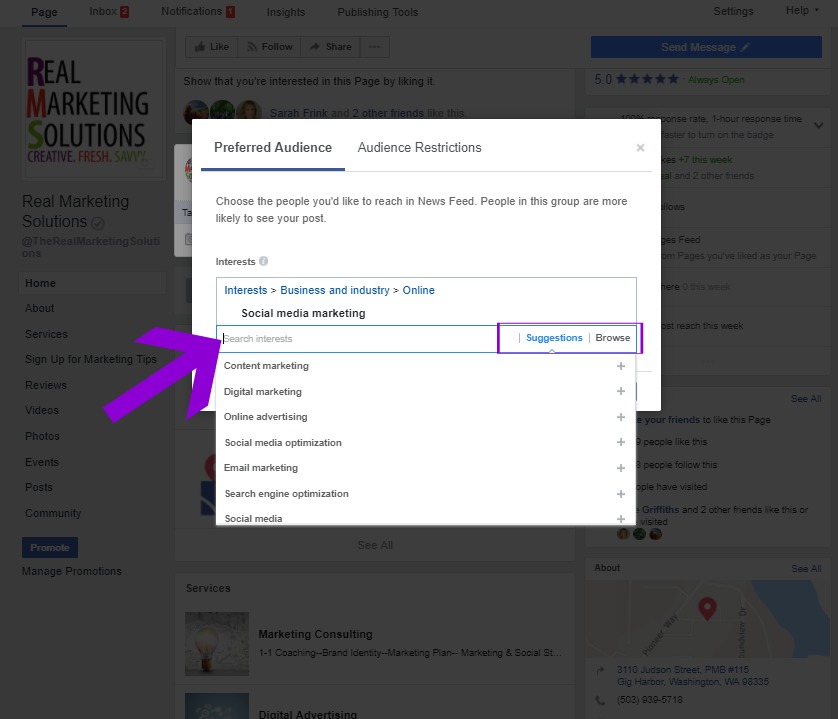
Task: Click the Page tab
Action: (x=44, y=12)
